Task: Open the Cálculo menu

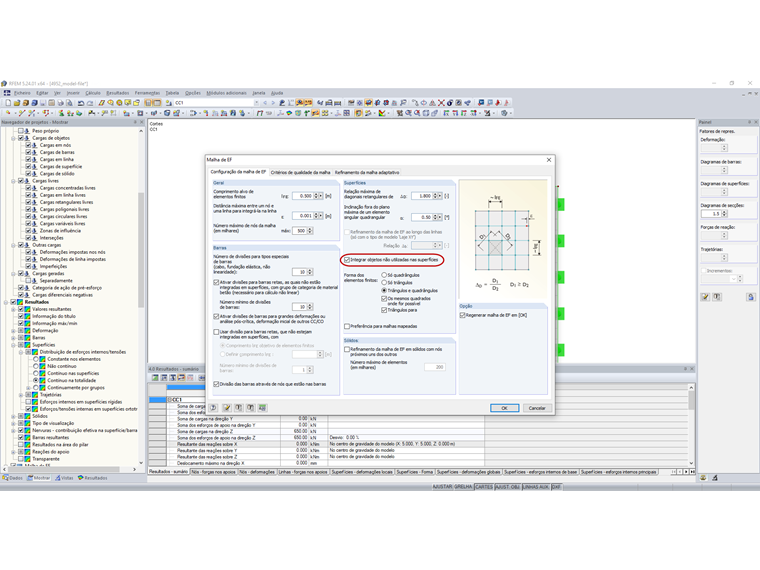Action: [93, 93]
